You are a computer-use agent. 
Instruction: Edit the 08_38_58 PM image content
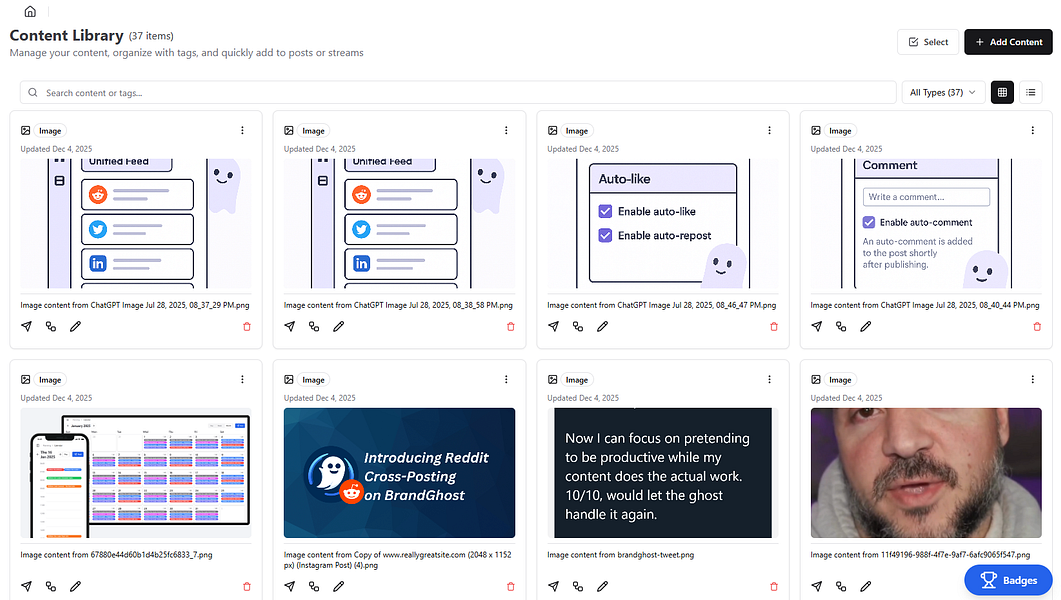(x=338, y=326)
